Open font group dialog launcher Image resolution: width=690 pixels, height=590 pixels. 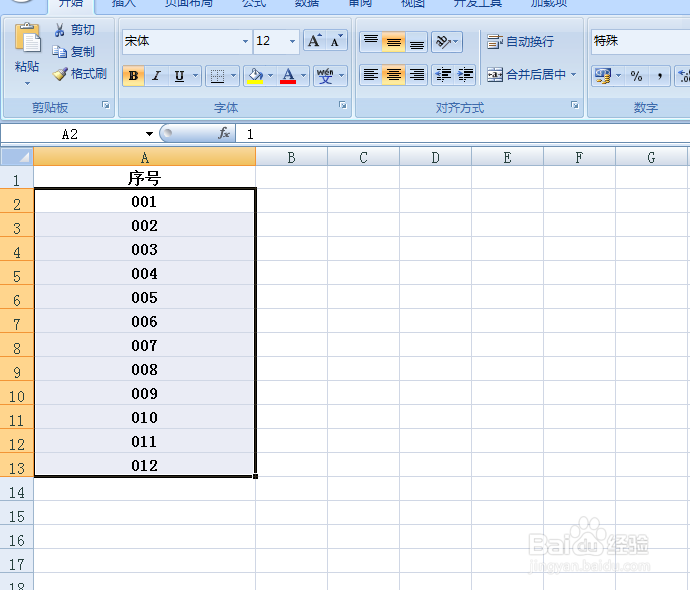click(342, 105)
